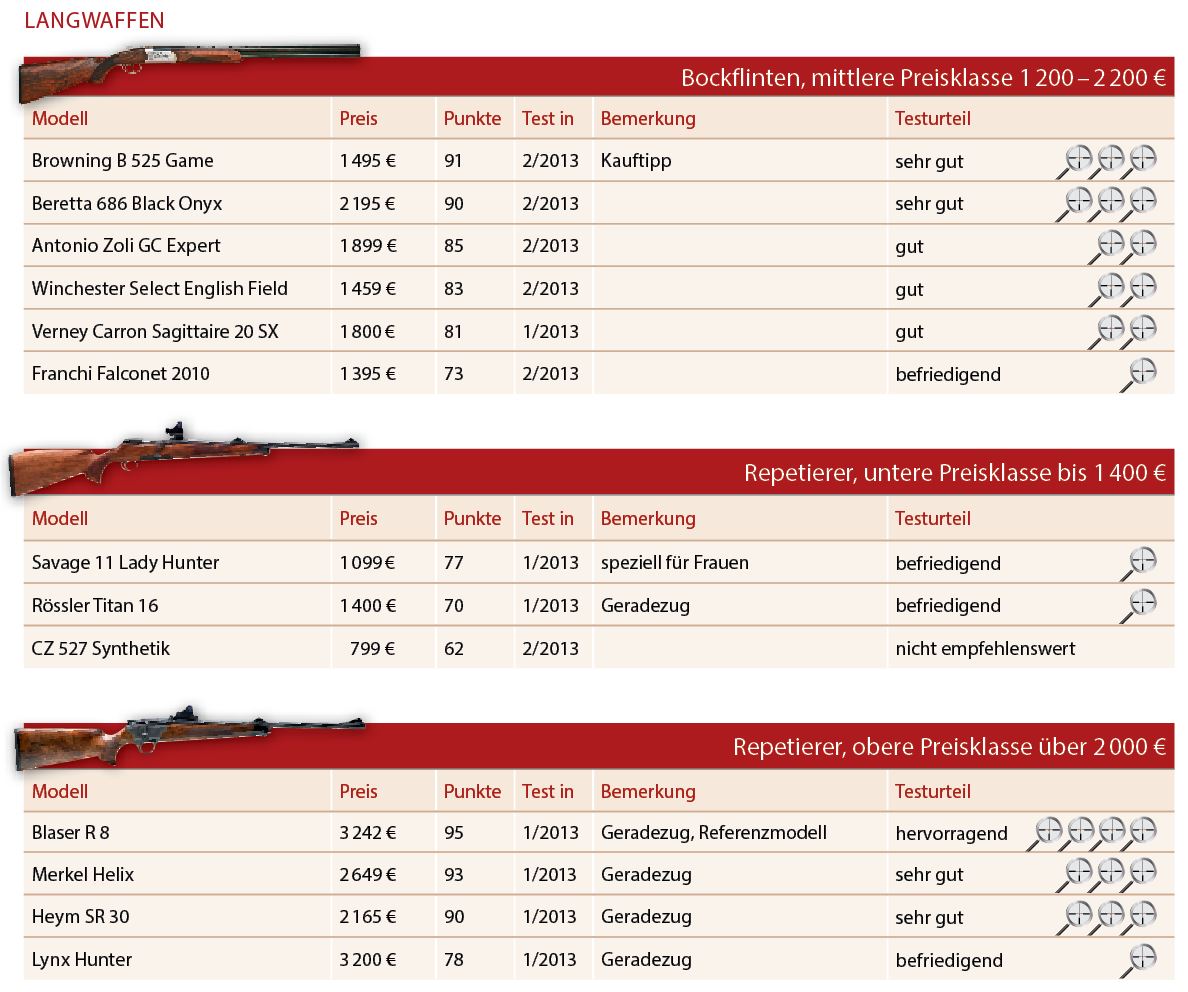Click the scope icon in the Savage 11 Lady Hunter row
Viewport: 1188px width, 992px height.
1139,564
